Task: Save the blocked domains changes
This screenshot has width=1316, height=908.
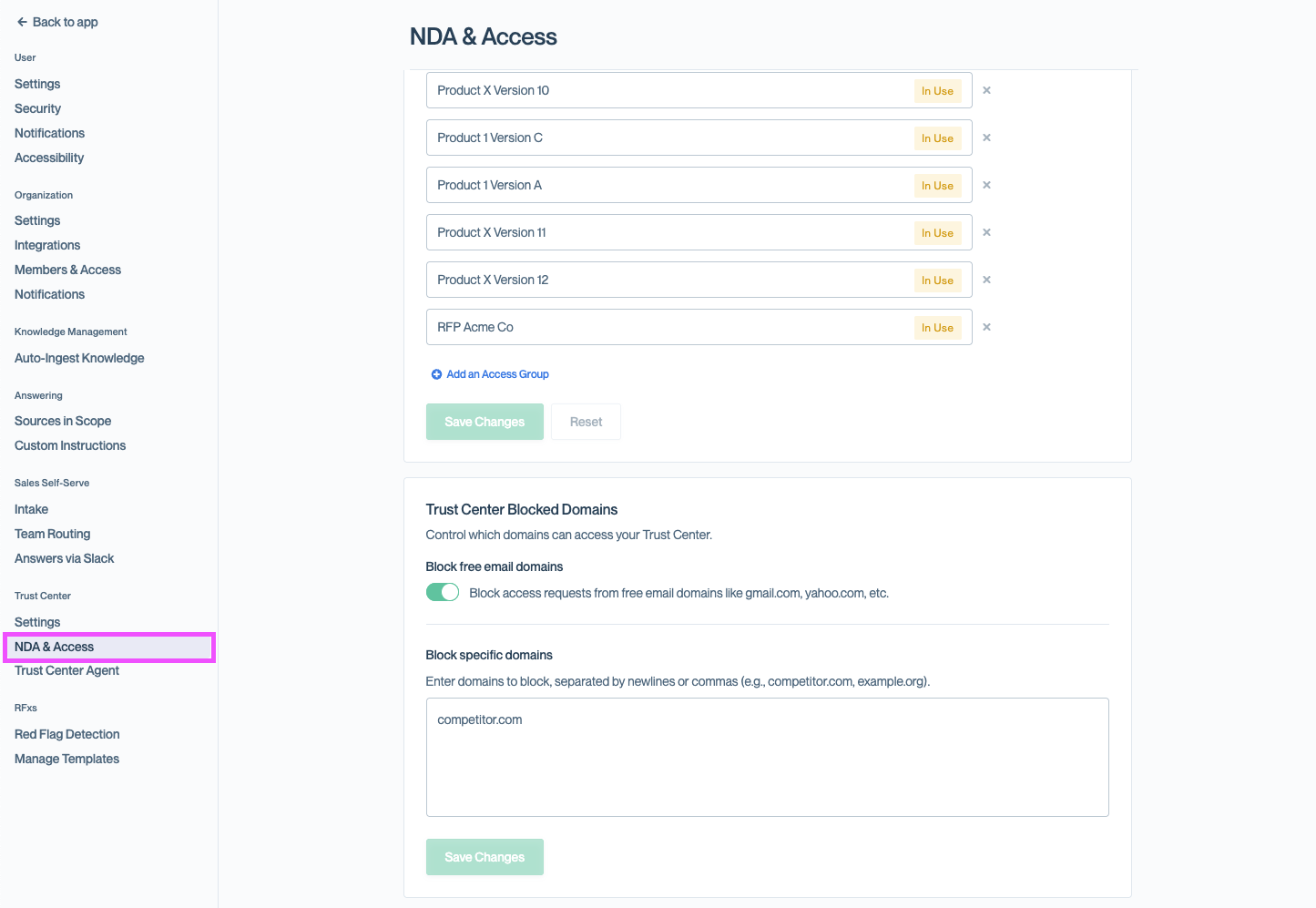Action: point(485,857)
